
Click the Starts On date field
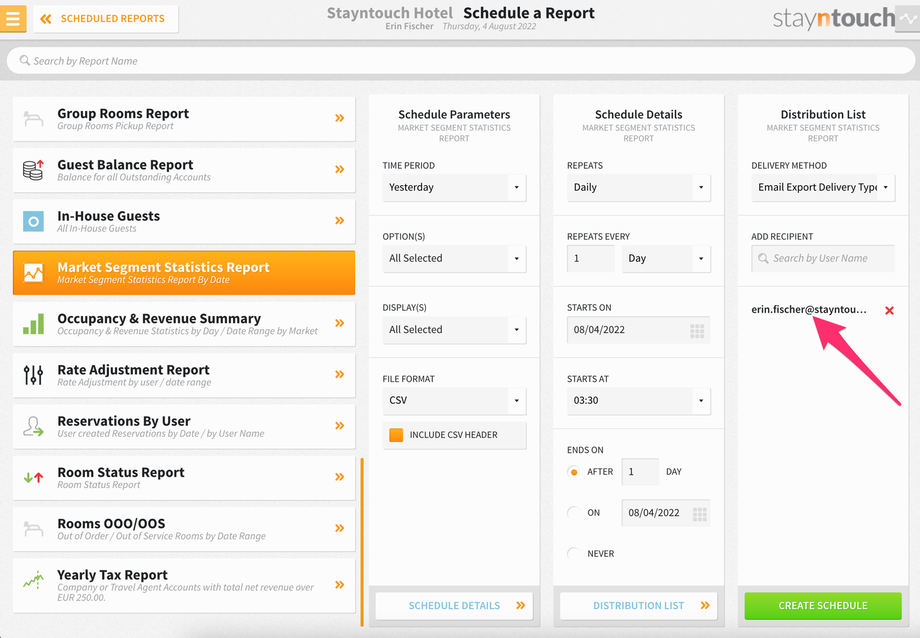(x=638, y=329)
